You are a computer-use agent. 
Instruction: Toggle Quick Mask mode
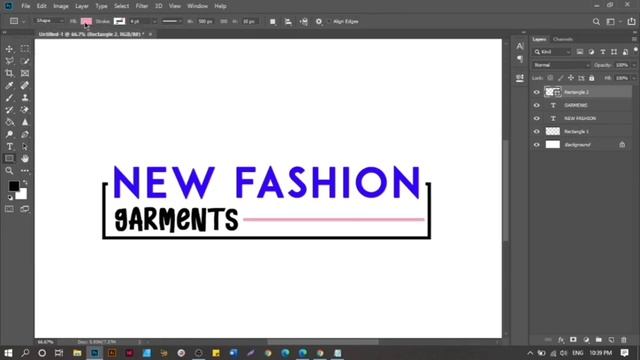9,209
